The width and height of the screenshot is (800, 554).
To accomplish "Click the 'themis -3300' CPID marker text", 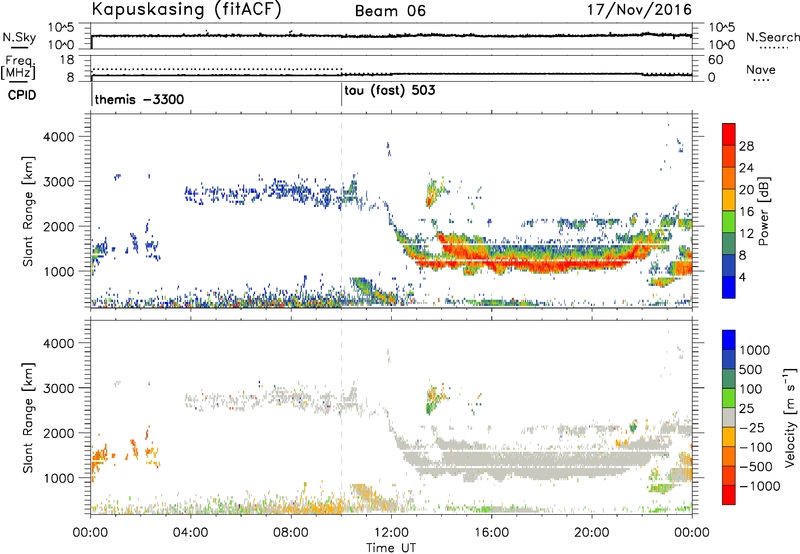I will point(139,99).
